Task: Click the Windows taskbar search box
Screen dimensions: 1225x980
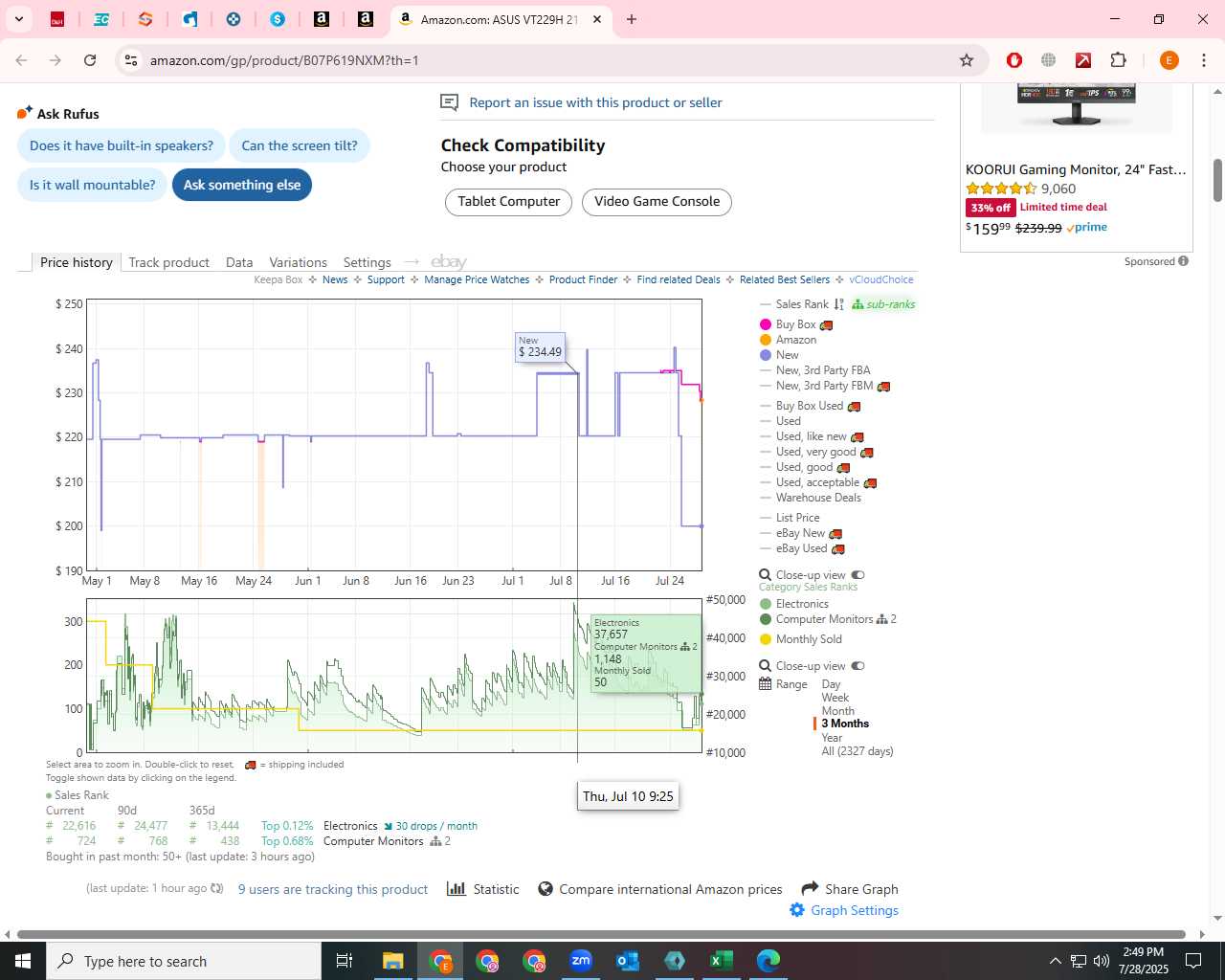Action: [x=184, y=961]
